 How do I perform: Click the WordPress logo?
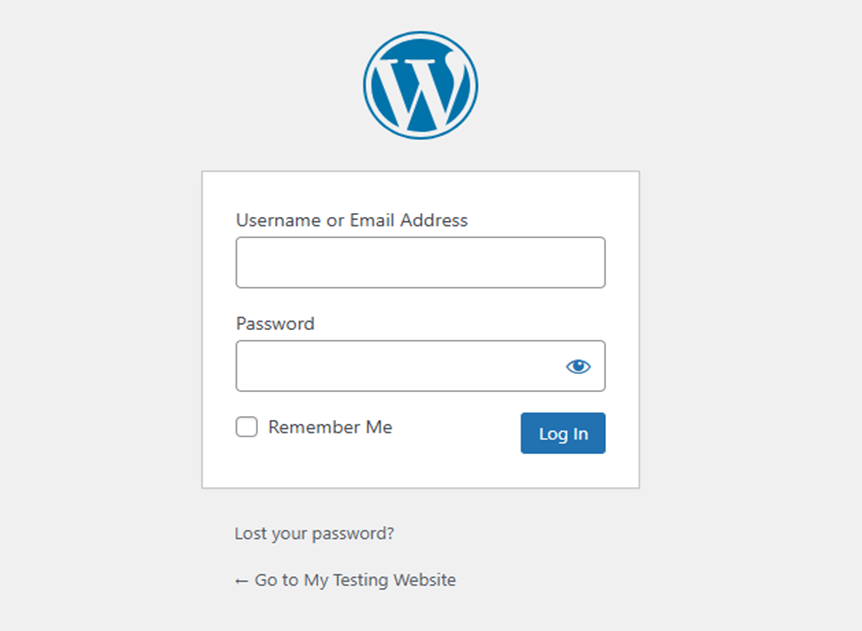tap(421, 85)
